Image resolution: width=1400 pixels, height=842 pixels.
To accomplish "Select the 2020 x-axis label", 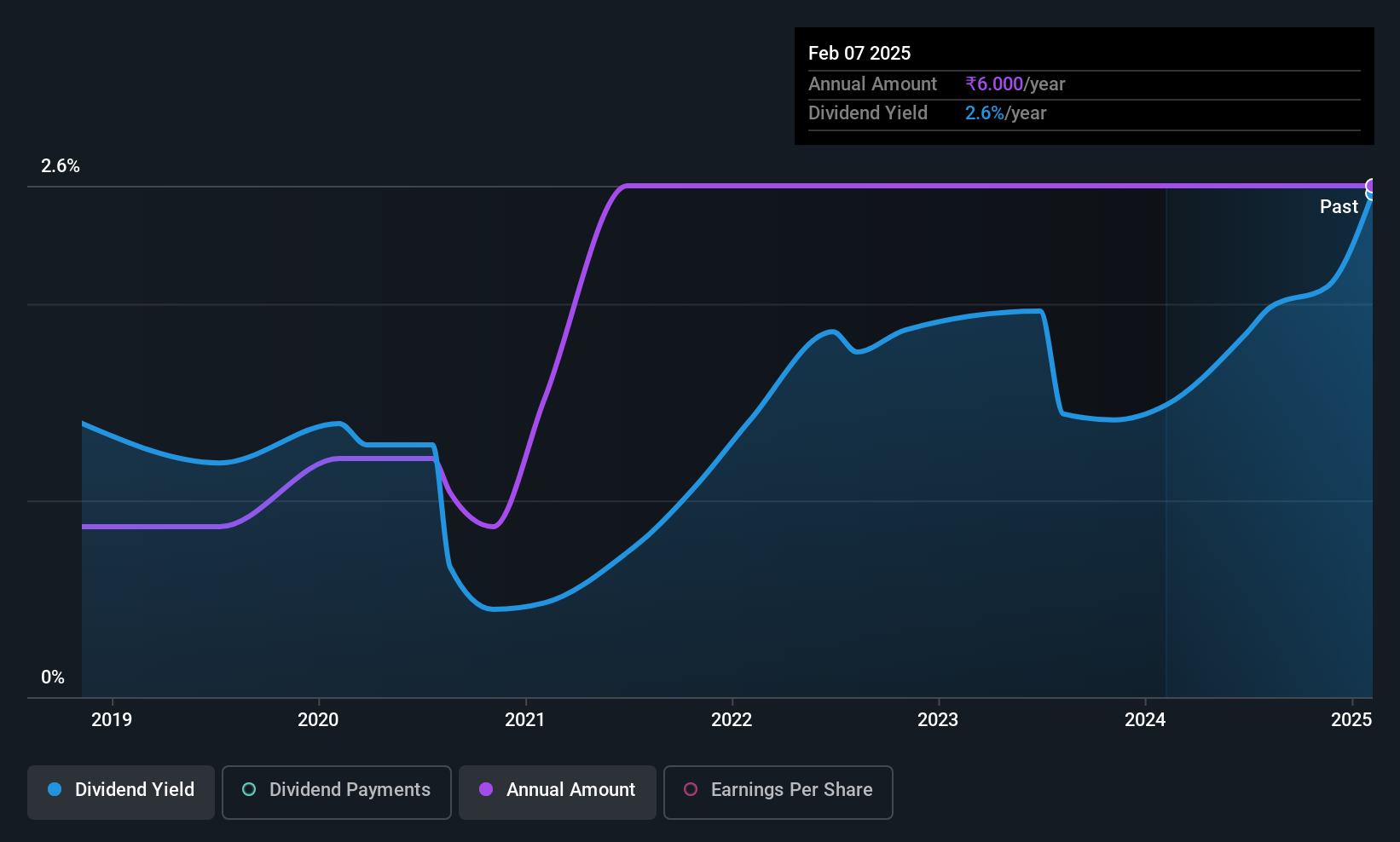I will (x=318, y=719).
